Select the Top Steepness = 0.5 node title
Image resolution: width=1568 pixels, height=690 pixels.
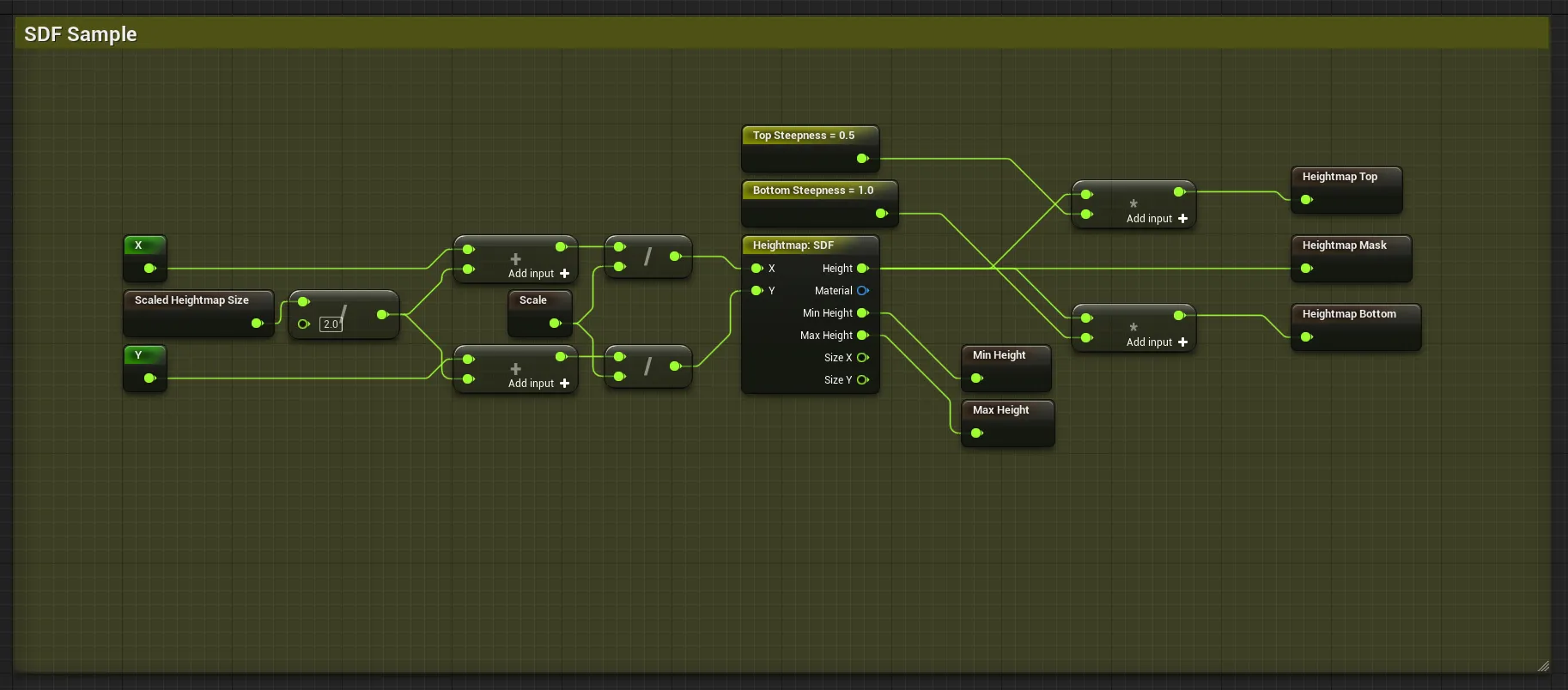[804, 136]
